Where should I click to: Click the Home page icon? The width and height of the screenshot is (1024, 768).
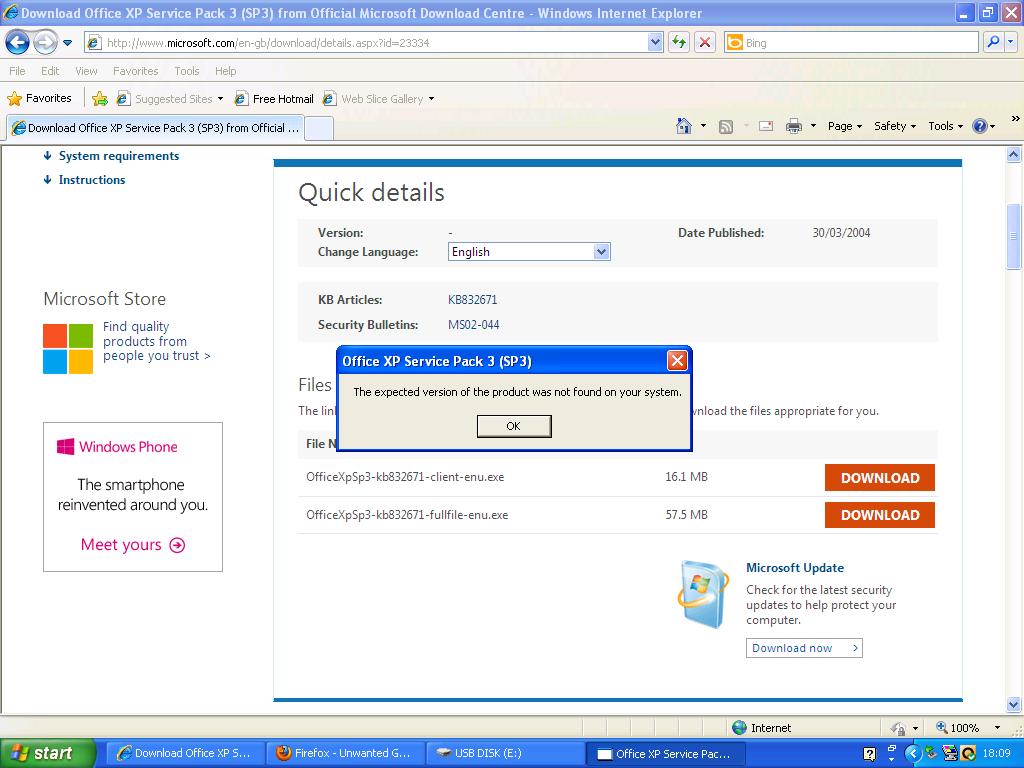point(684,125)
